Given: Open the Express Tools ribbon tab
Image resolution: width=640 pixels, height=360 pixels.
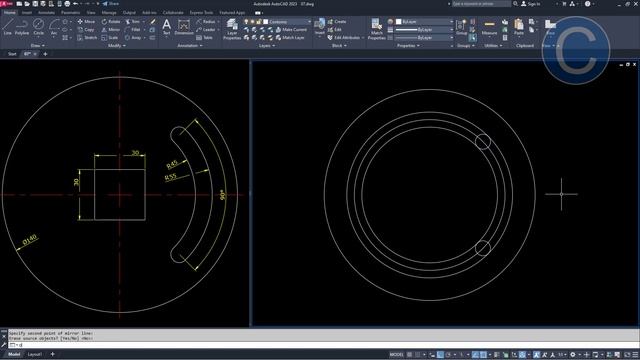Looking at the screenshot, I should (x=201, y=13).
